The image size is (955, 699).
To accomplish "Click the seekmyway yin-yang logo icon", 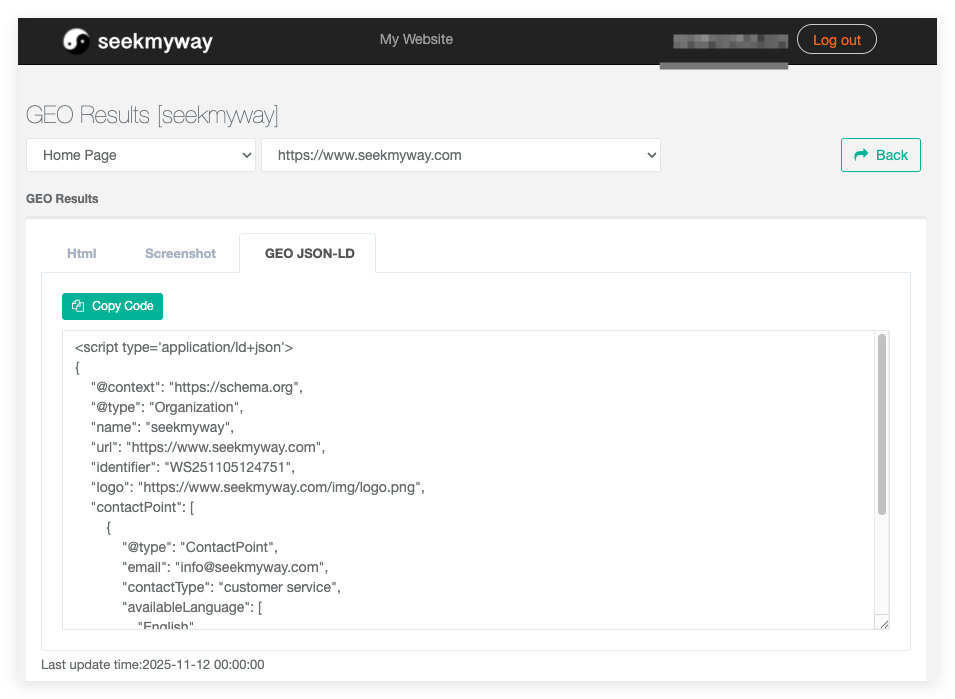I will tap(76, 41).
